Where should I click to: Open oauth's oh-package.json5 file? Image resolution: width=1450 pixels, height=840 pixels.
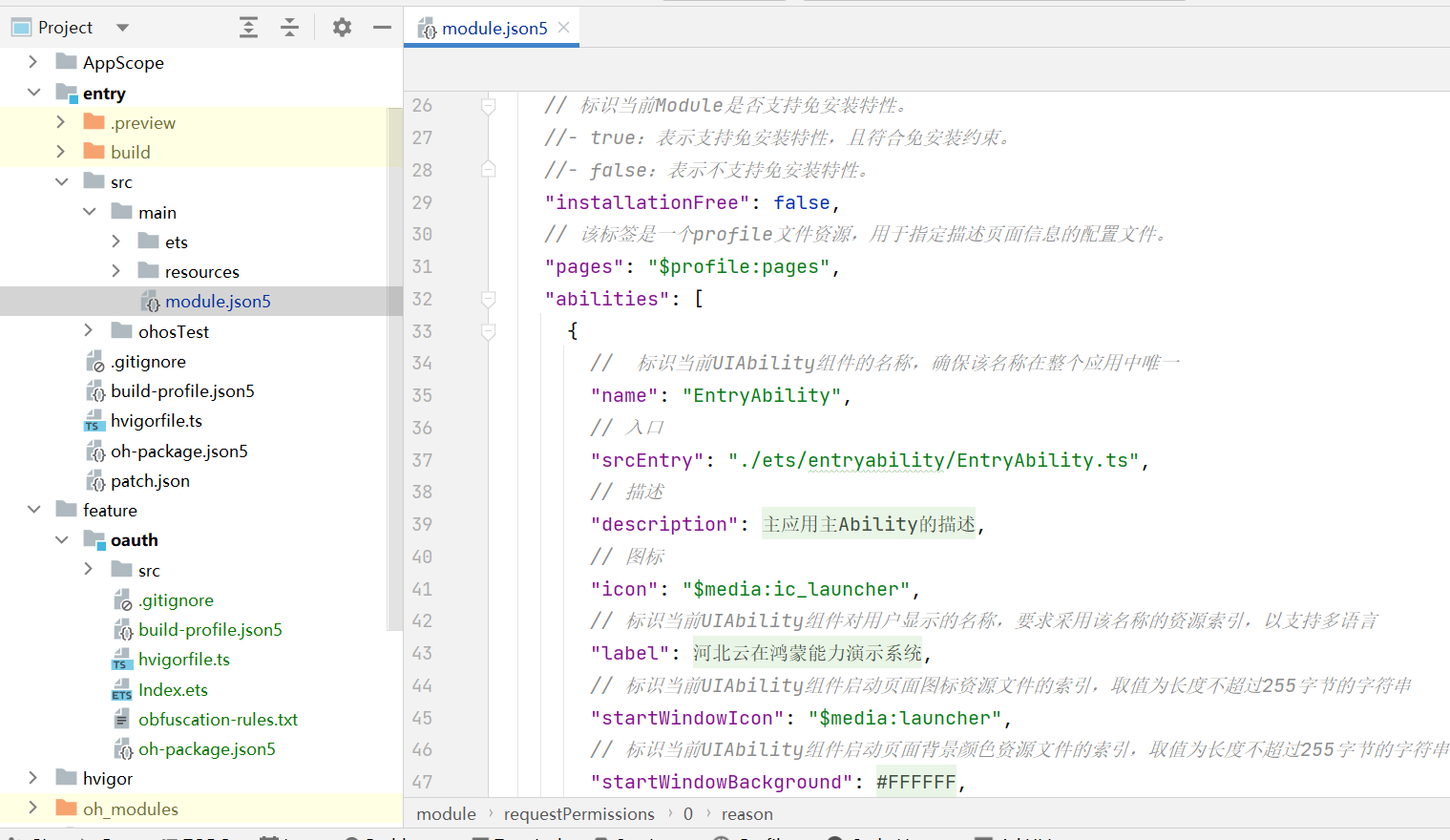pos(207,749)
